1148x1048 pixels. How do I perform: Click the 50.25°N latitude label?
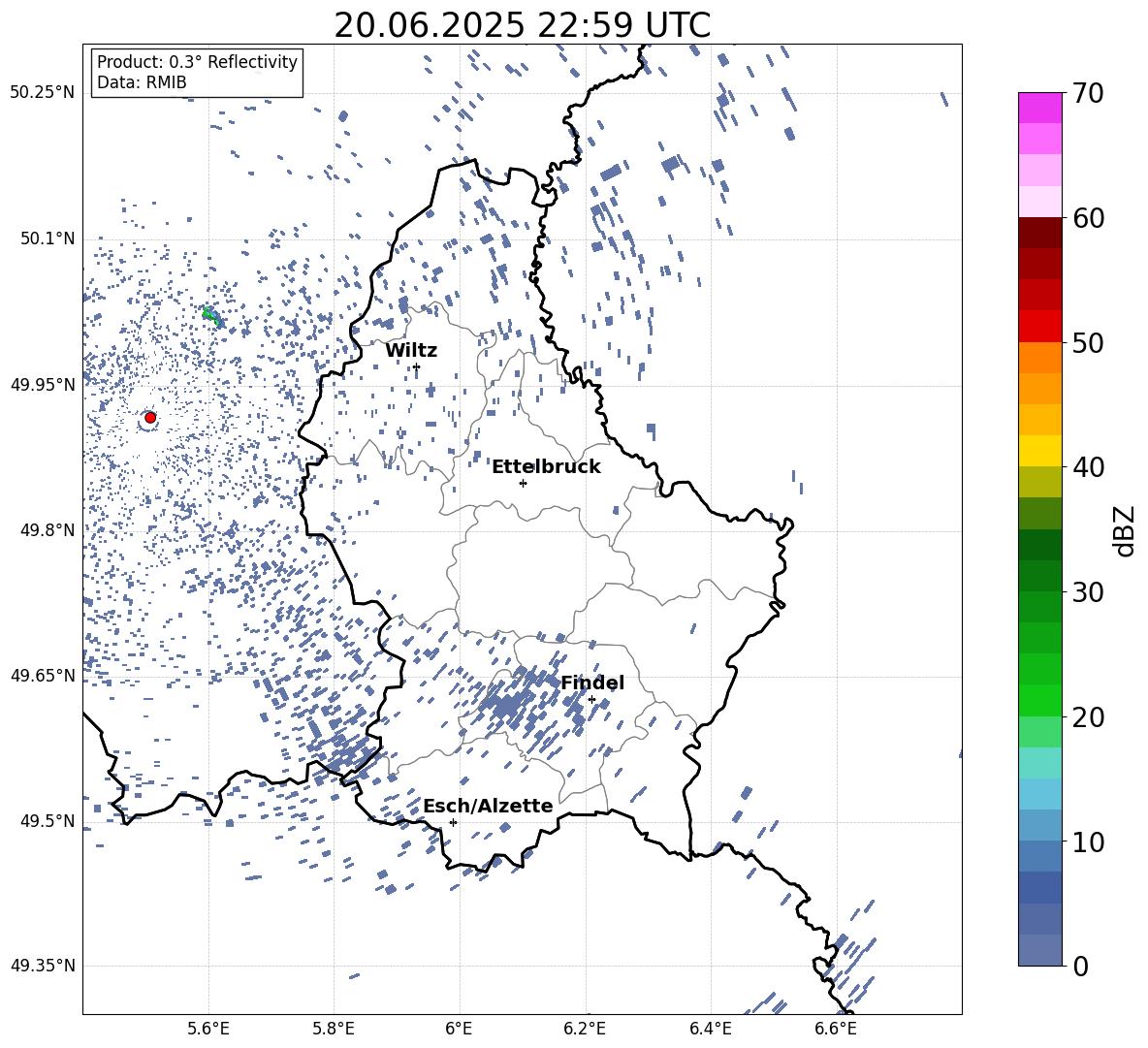pos(43,93)
